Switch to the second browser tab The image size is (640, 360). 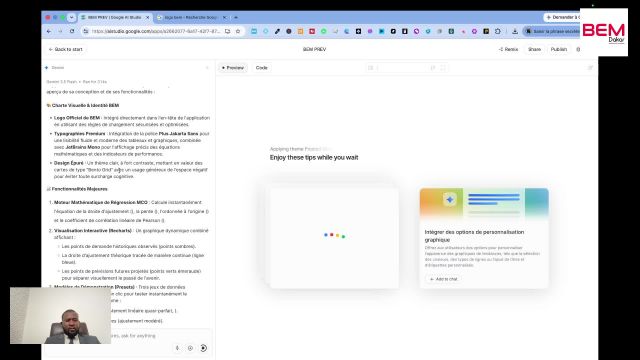(x=190, y=18)
